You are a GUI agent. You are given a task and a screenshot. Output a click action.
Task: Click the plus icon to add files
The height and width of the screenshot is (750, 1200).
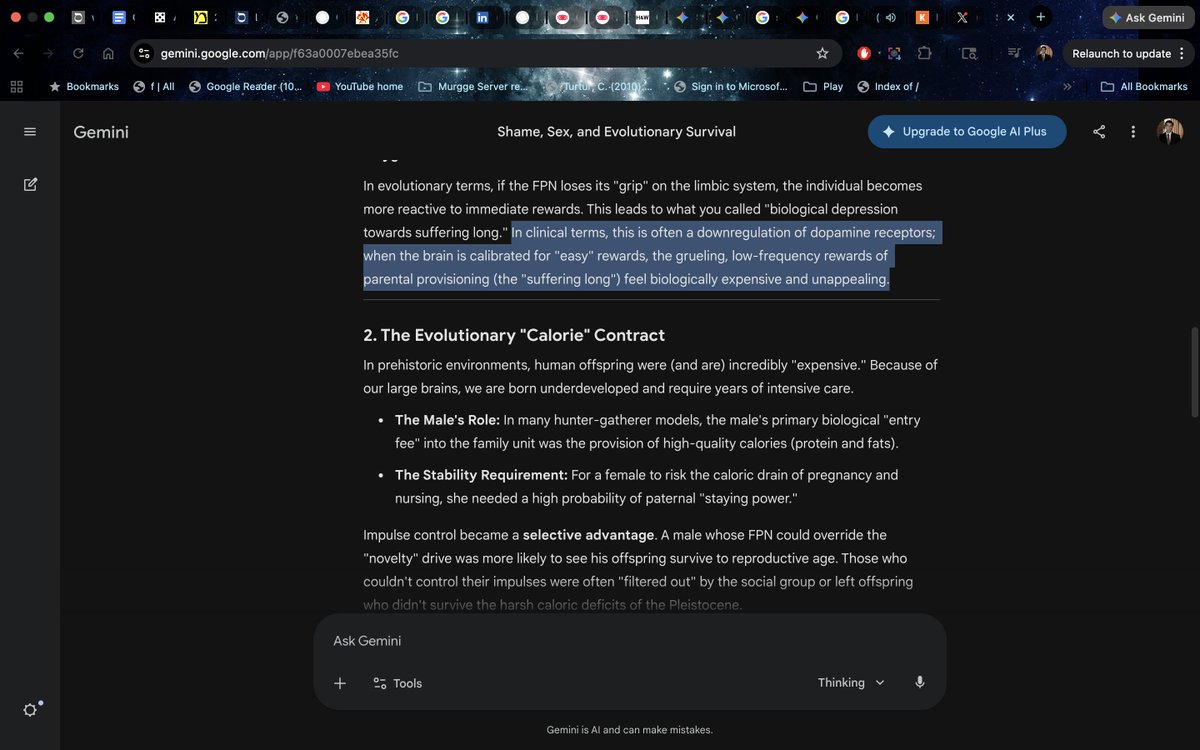(340, 683)
